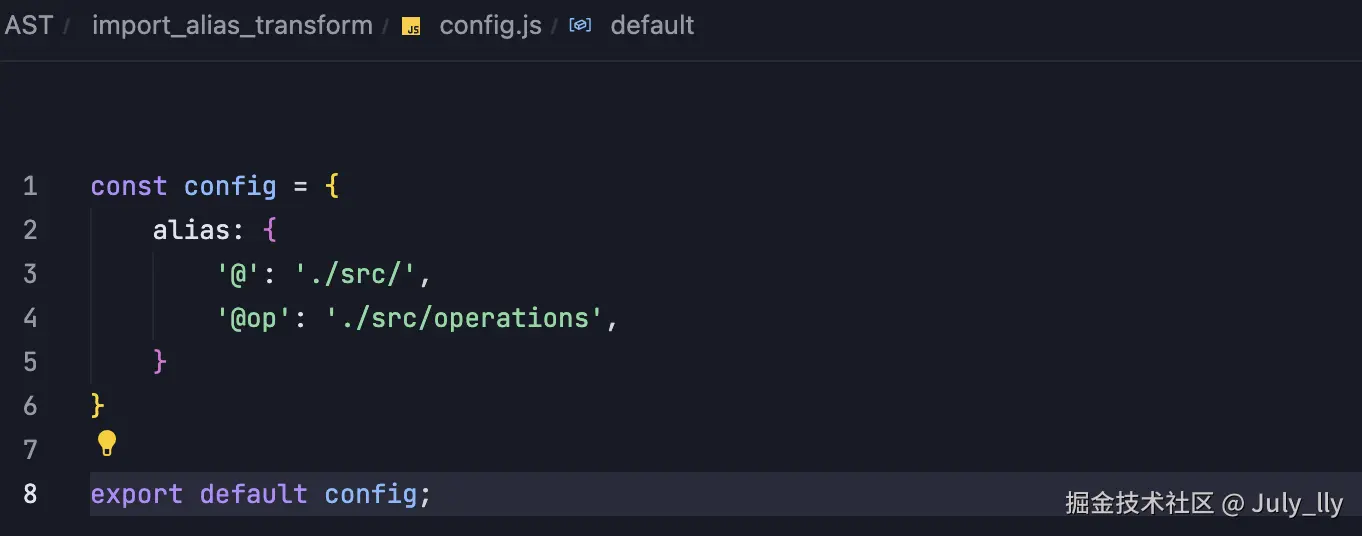Select line number 8 in gutter
The image size is (1362, 536).
[30, 494]
